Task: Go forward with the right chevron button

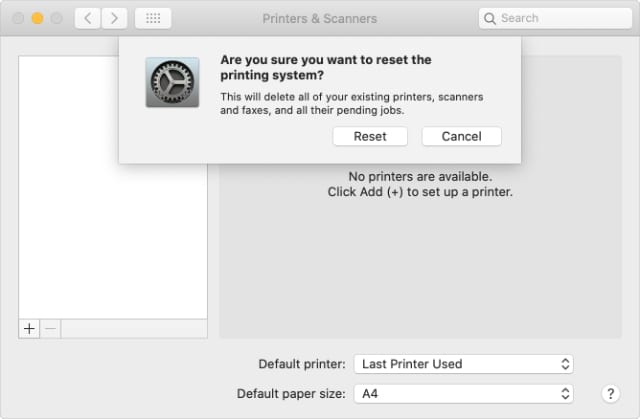Action: point(114,18)
